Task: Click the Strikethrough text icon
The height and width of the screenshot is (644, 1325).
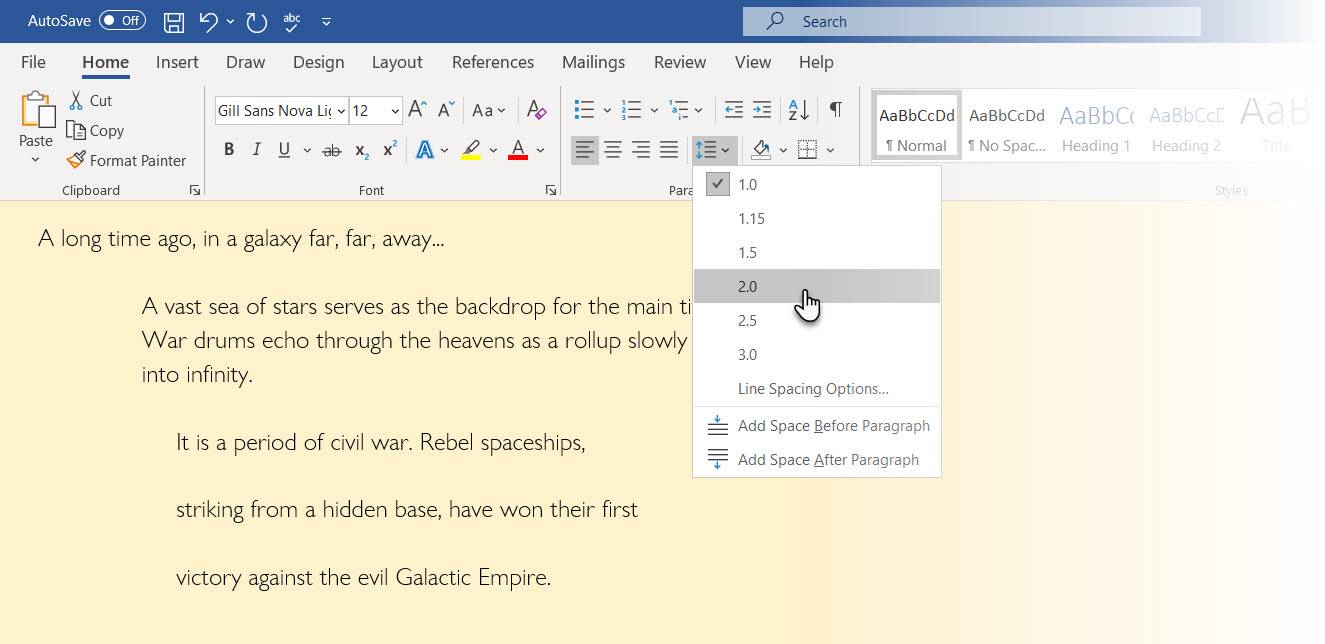Action: [332, 150]
